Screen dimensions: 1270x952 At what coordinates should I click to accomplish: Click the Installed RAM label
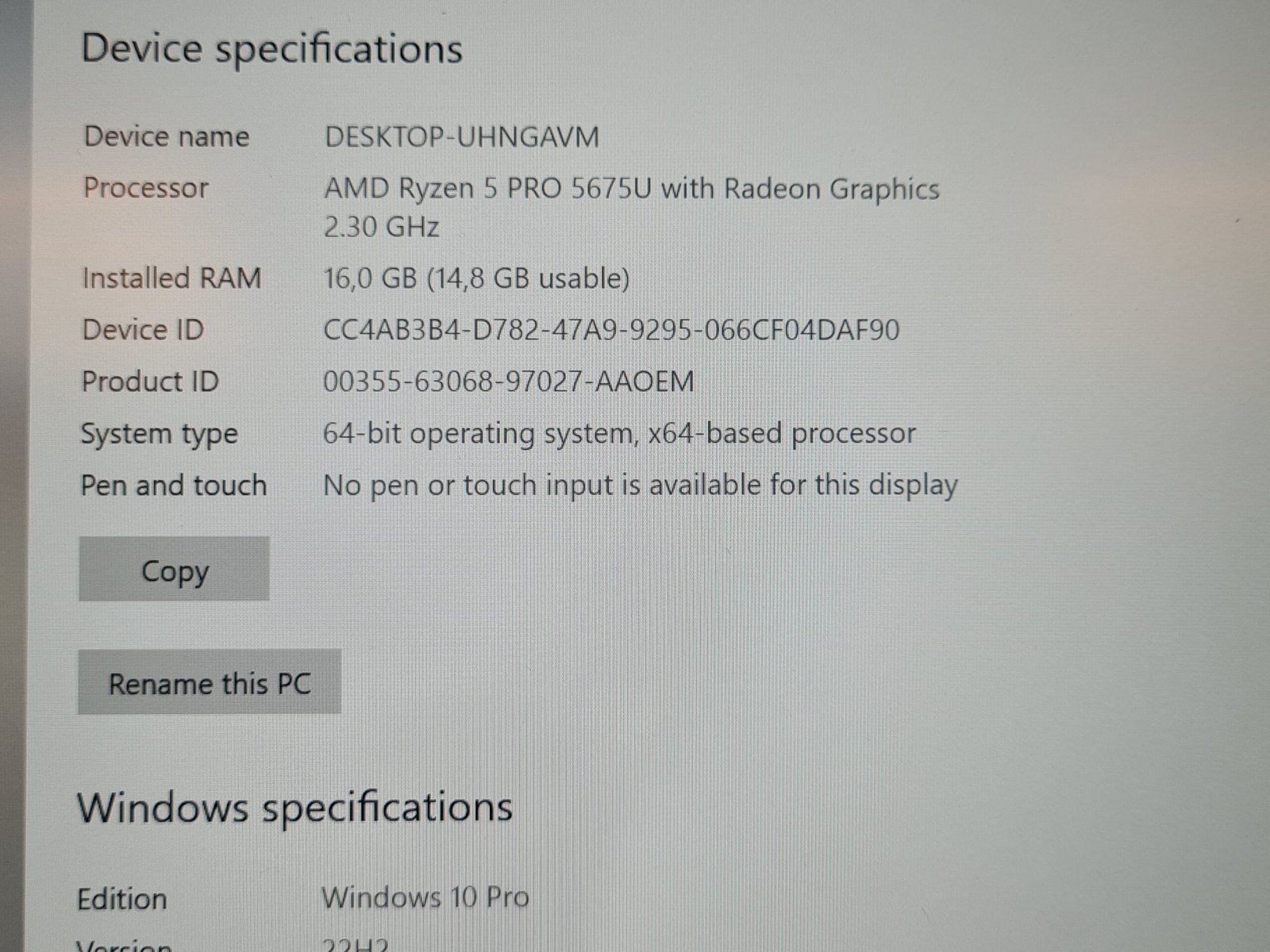172,278
